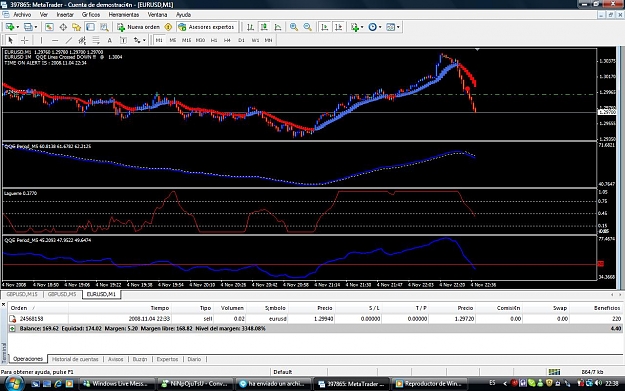Click the Nueva orden button
This screenshot has height=391, width=625.
coord(139,27)
